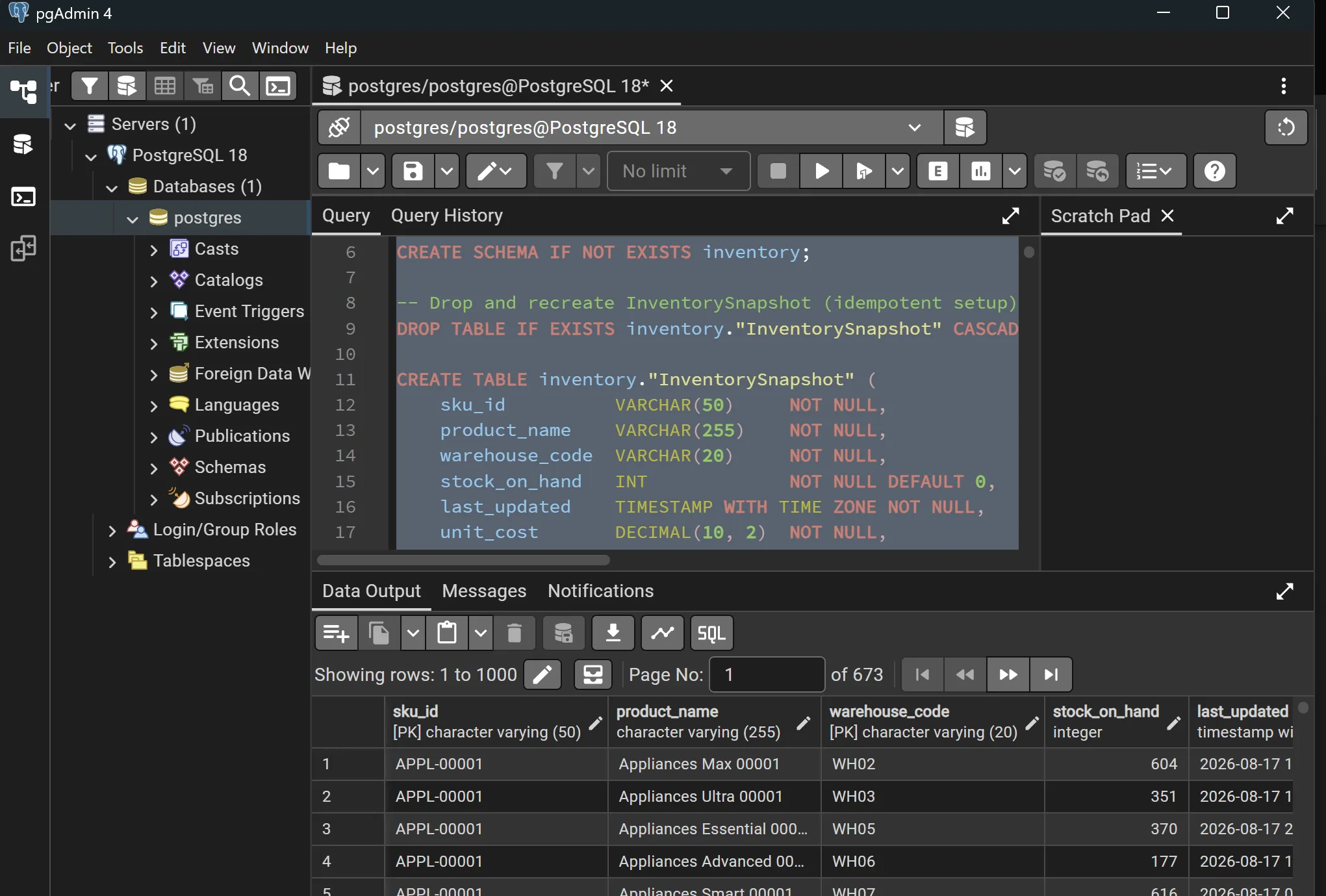Viewport: 1326px width, 896px height.
Task: Click the connection status icon
Action: click(339, 127)
